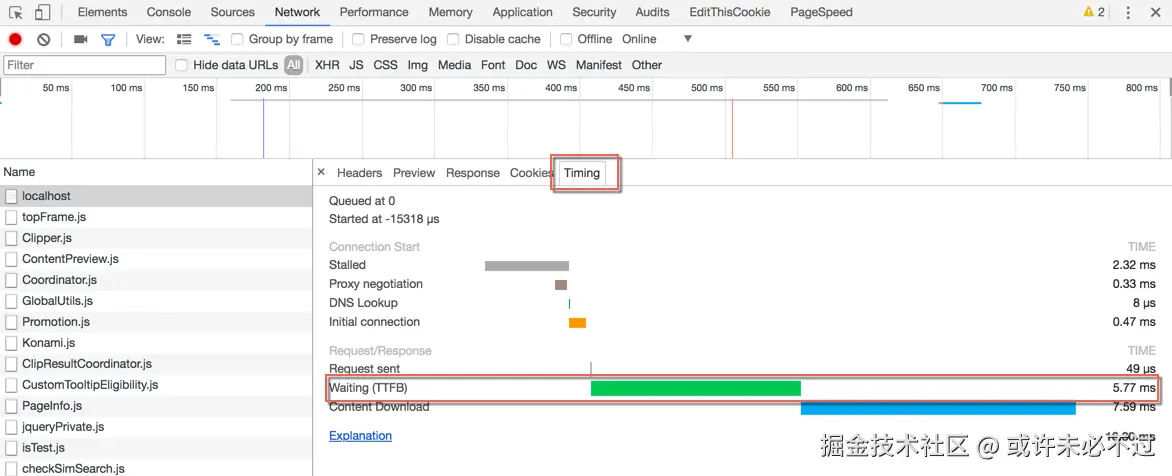Select the GlobalUtils.js request
Viewport: 1172px width, 476px height.
point(156,300)
